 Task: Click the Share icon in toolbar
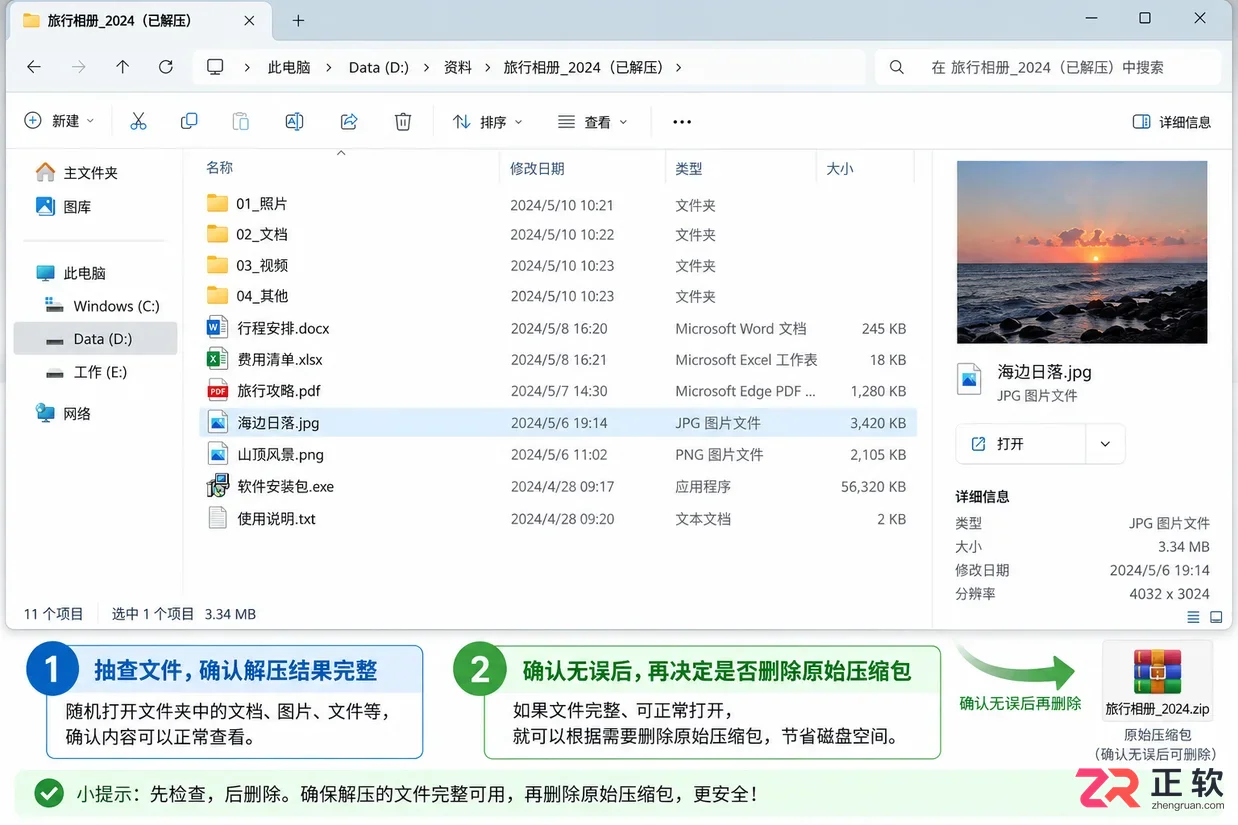click(x=349, y=121)
